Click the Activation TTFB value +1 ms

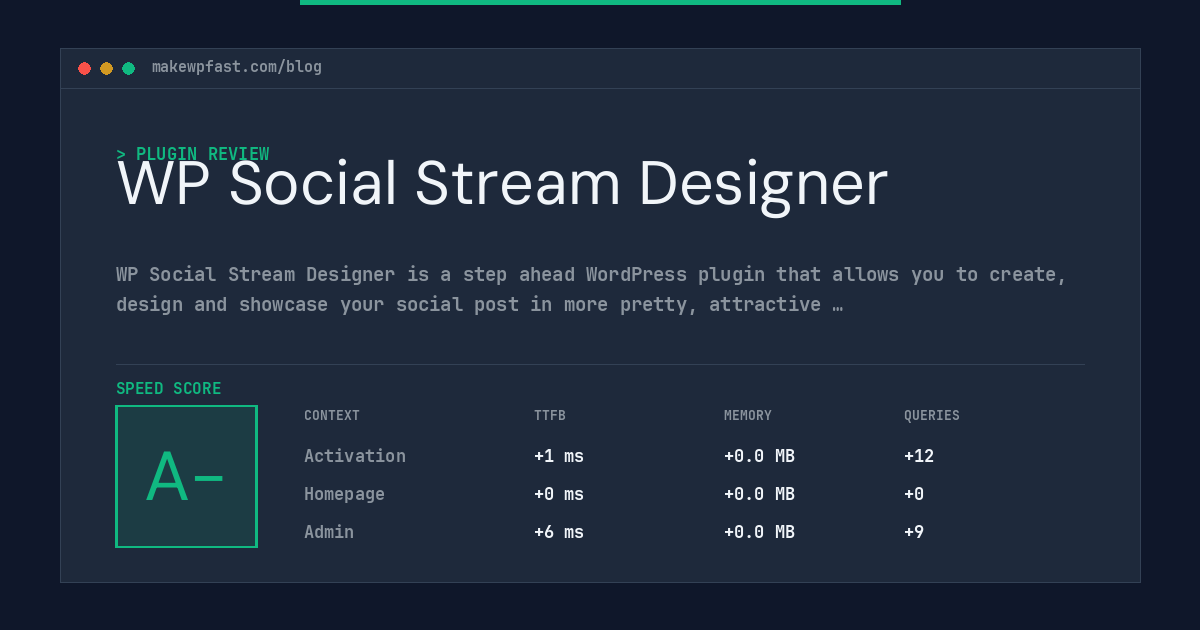point(559,456)
